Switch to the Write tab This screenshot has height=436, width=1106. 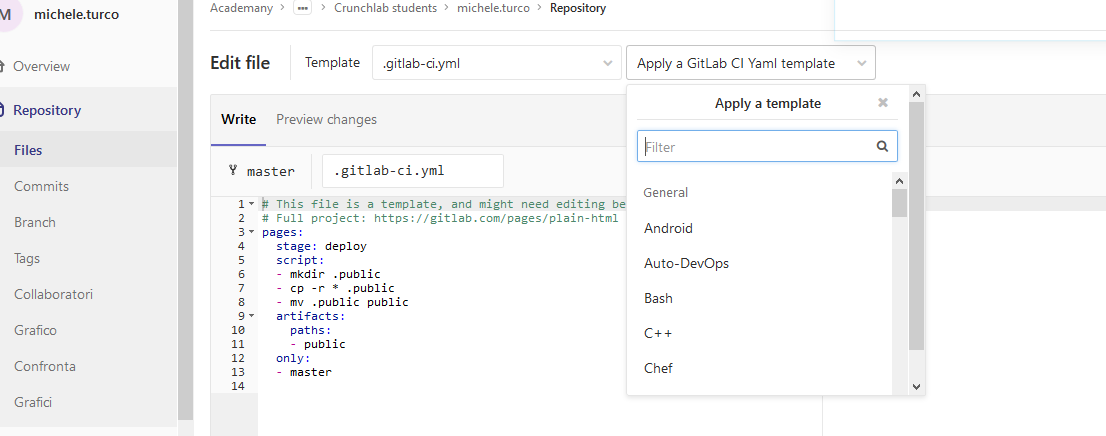click(238, 119)
